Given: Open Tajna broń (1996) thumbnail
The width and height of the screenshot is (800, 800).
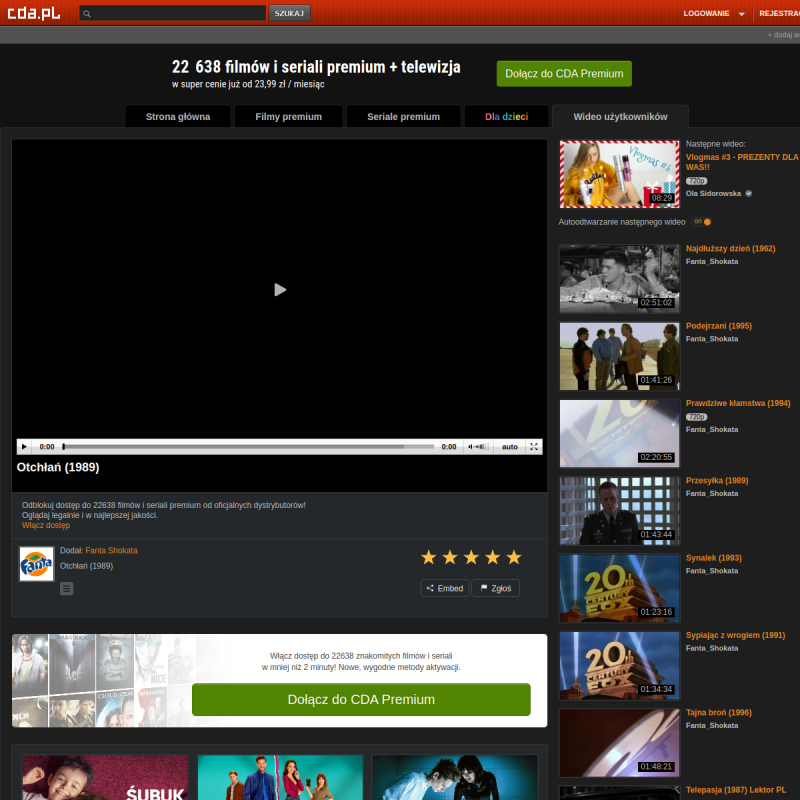Looking at the screenshot, I should click(x=619, y=743).
